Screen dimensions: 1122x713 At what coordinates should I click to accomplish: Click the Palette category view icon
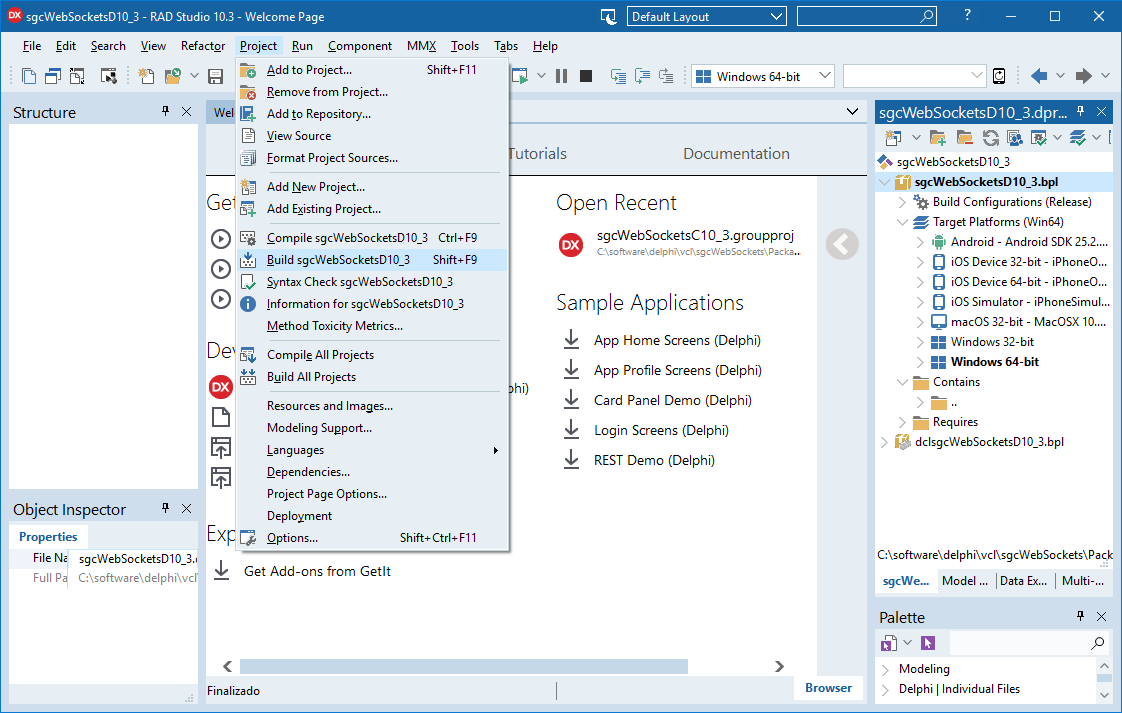889,643
